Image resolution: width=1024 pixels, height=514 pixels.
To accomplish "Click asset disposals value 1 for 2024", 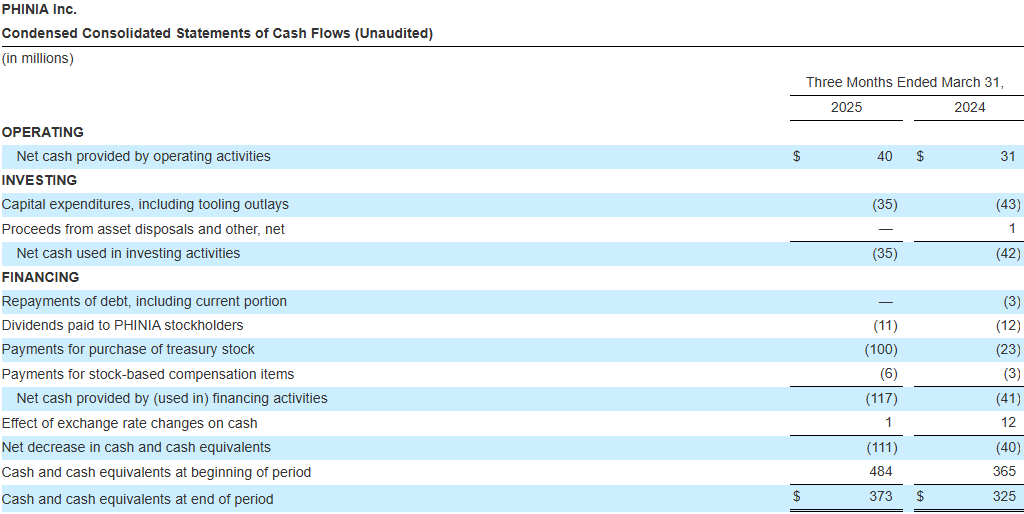I will tap(1012, 229).
